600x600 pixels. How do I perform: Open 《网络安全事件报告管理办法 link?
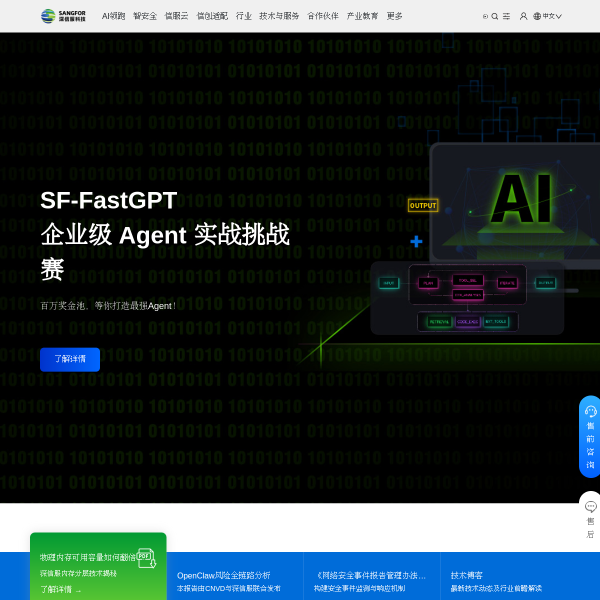371,575
